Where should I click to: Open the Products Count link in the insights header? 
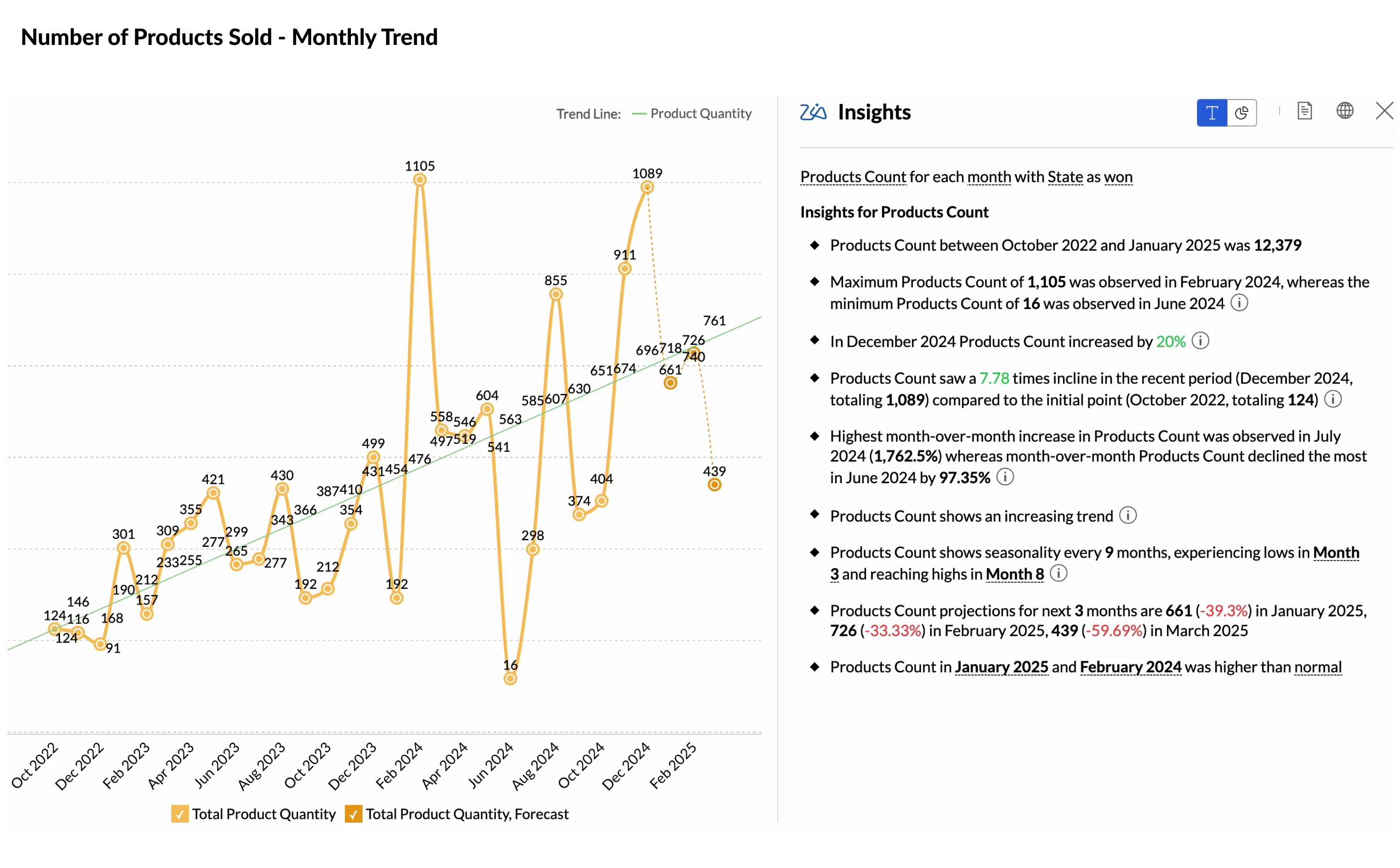pos(853,176)
